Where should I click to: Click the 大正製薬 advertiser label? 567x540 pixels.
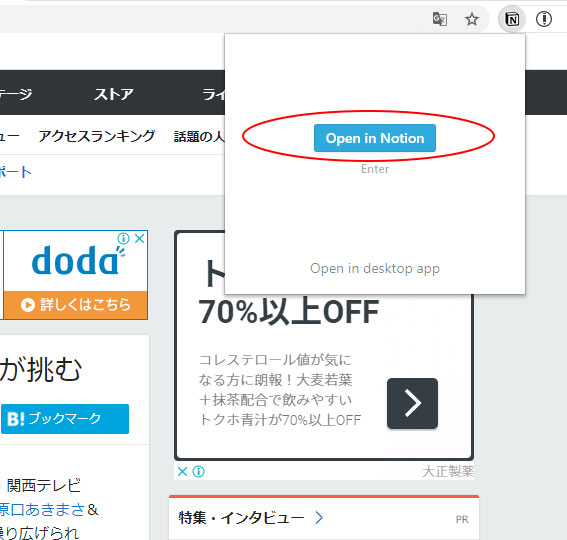click(x=448, y=471)
